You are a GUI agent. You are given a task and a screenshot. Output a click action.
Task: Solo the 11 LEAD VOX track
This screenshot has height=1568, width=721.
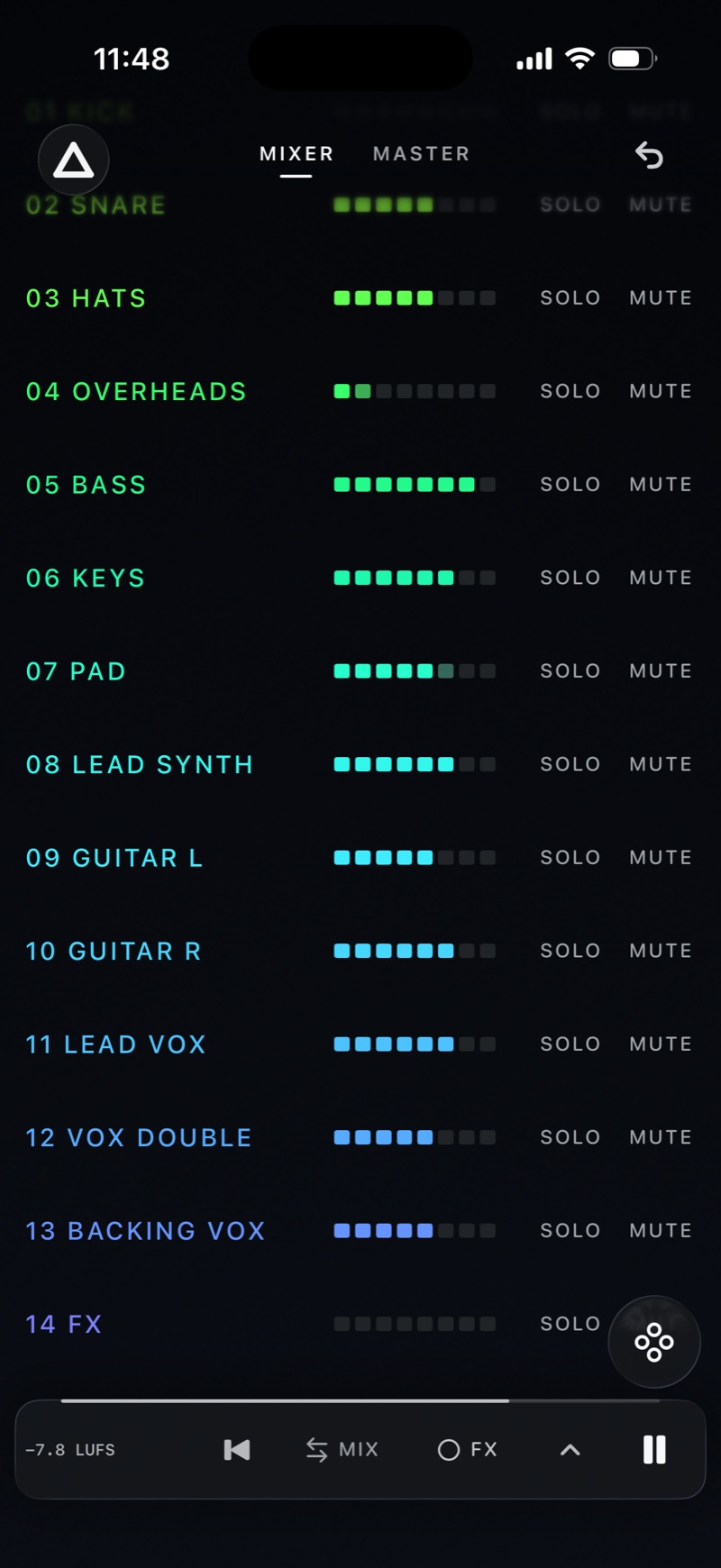[570, 1044]
